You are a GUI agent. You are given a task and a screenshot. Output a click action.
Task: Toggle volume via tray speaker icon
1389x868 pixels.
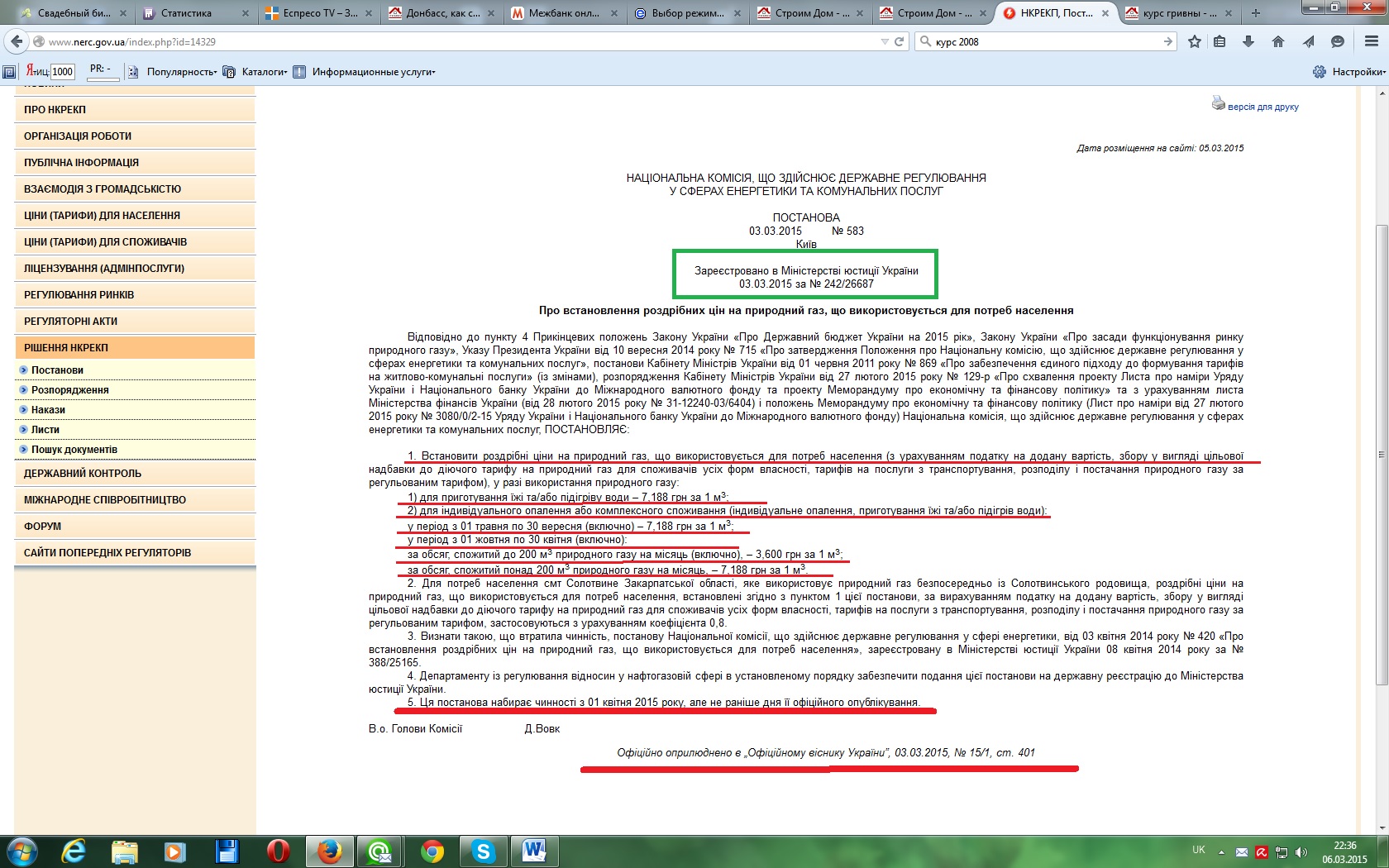click(1301, 852)
